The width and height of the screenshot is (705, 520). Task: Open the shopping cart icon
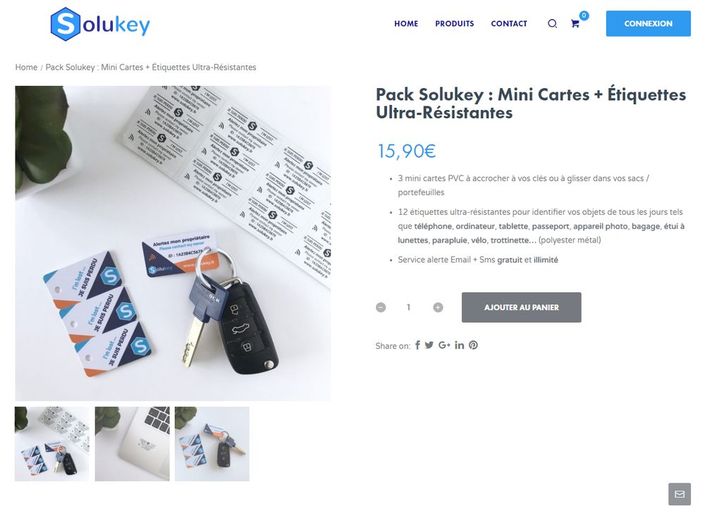click(575, 24)
